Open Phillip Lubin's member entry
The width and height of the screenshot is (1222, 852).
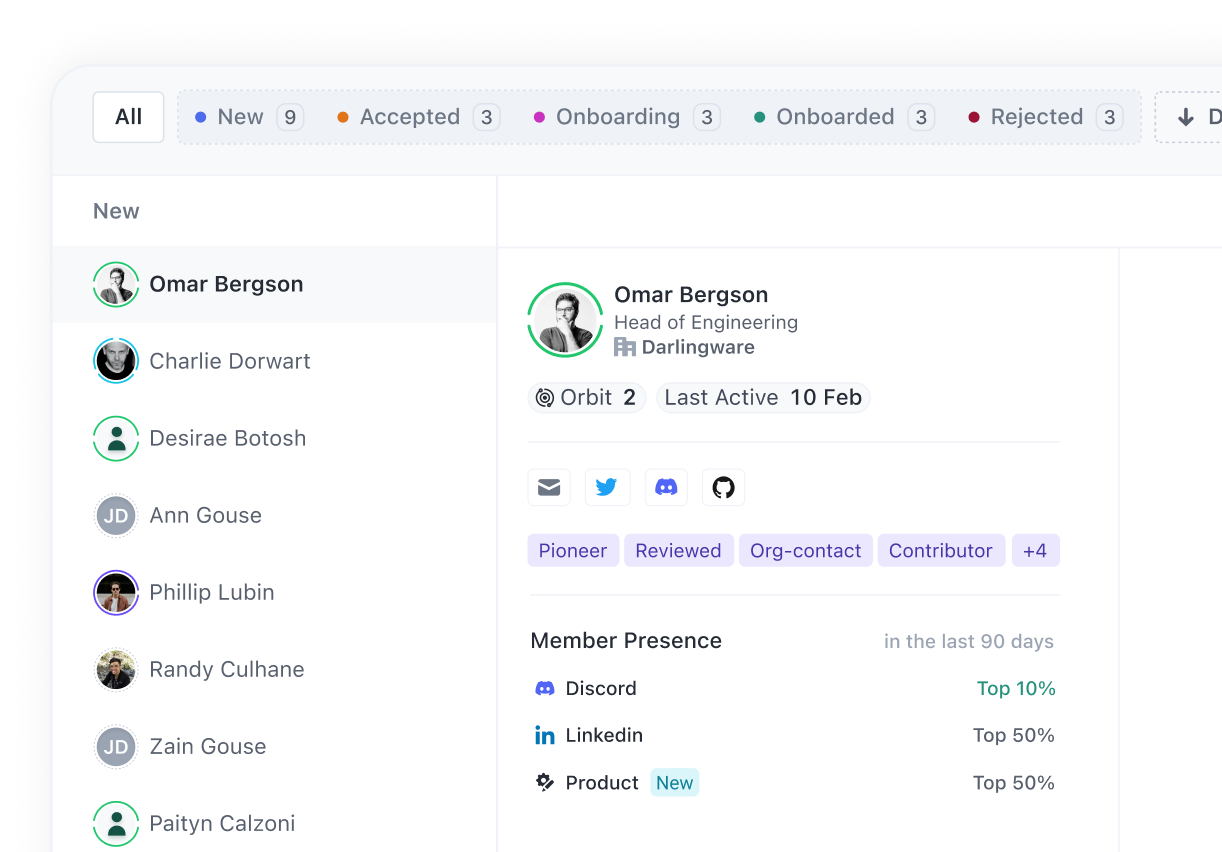[211, 592]
